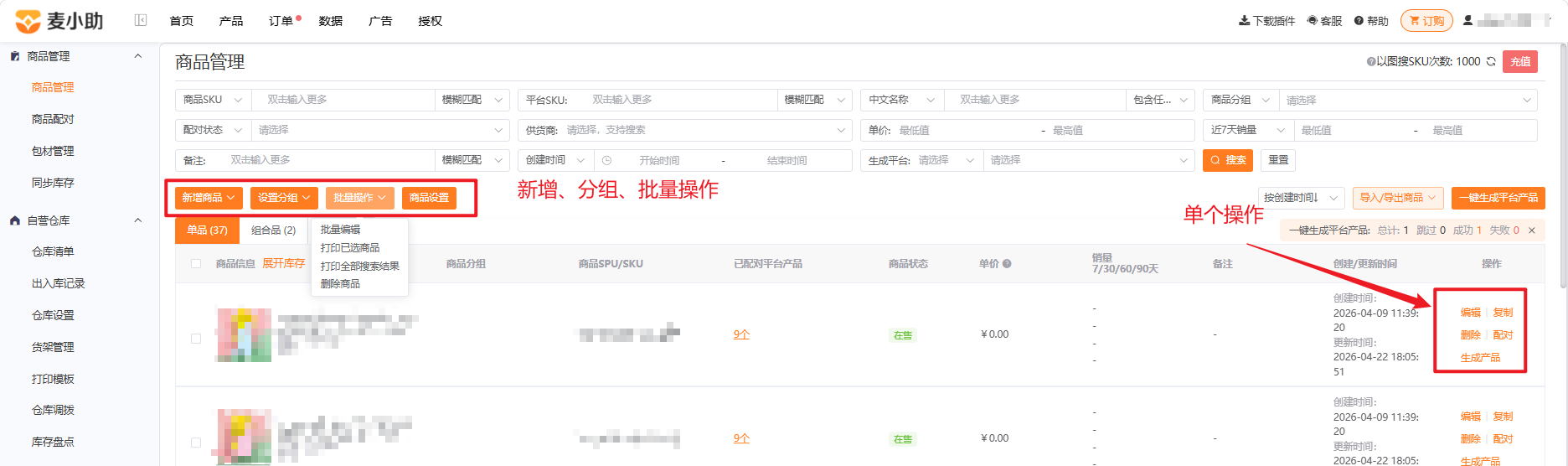Click the first row 9个 matched products link

click(x=741, y=334)
